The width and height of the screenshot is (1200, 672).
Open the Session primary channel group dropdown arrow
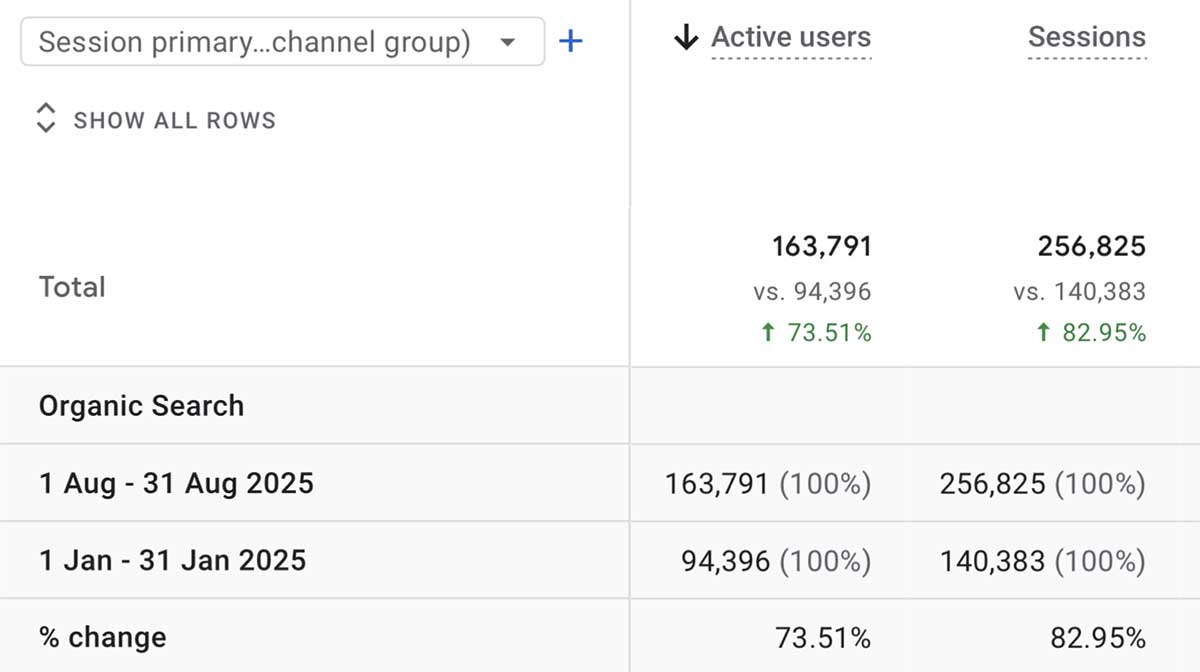coord(509,42)
